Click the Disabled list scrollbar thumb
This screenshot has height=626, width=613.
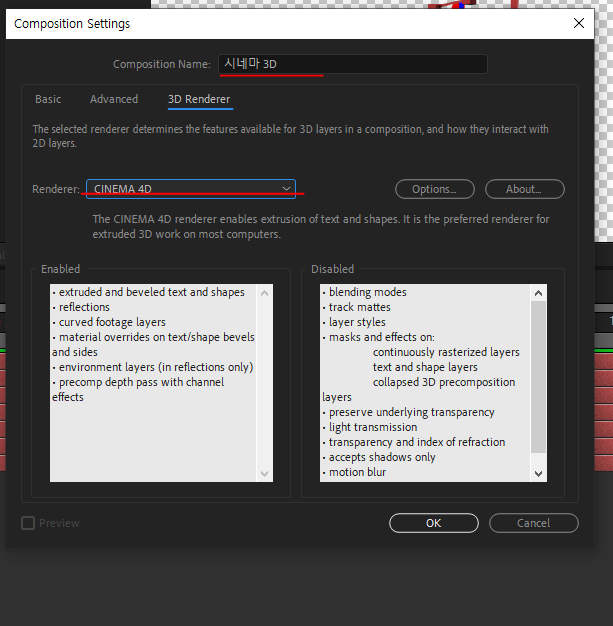tap(538, 377)
